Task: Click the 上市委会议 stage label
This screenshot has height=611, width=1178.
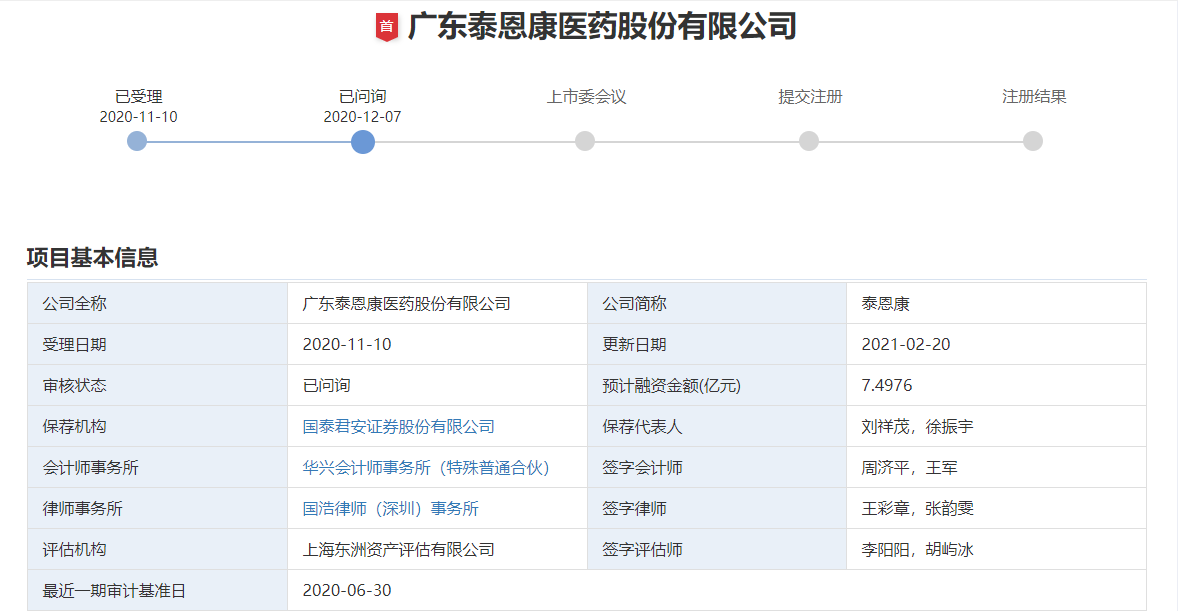Action: click(586, 97)
